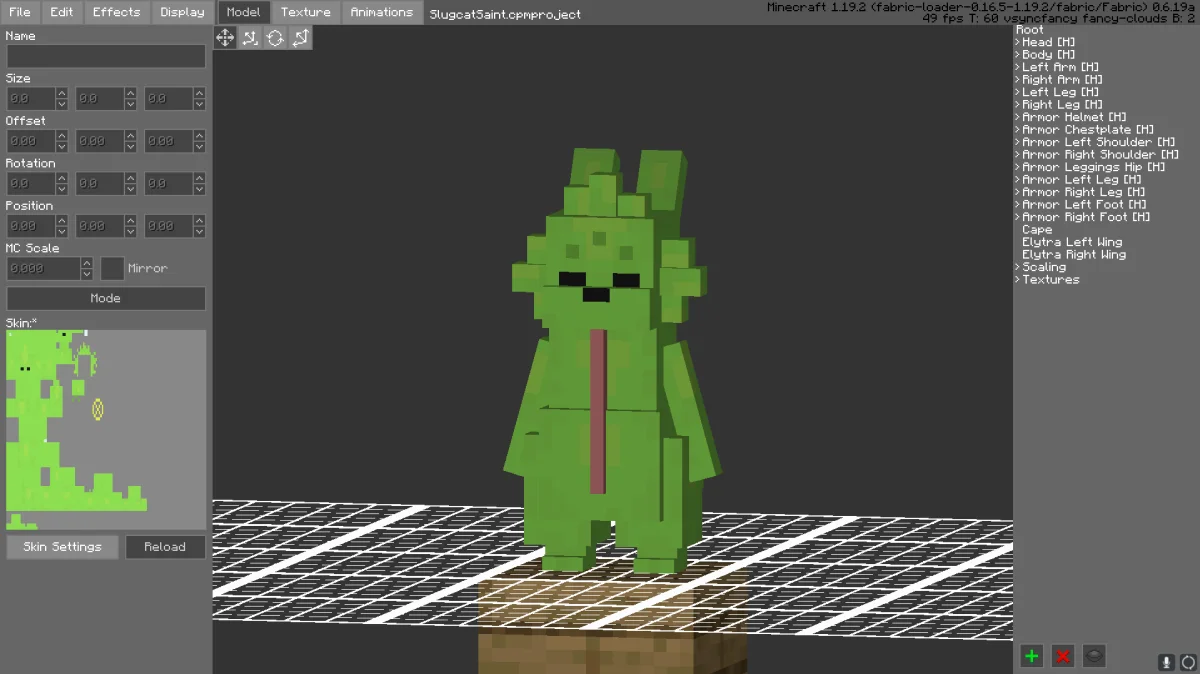Decrease the second Offset value with down arrow

[130, 147]
